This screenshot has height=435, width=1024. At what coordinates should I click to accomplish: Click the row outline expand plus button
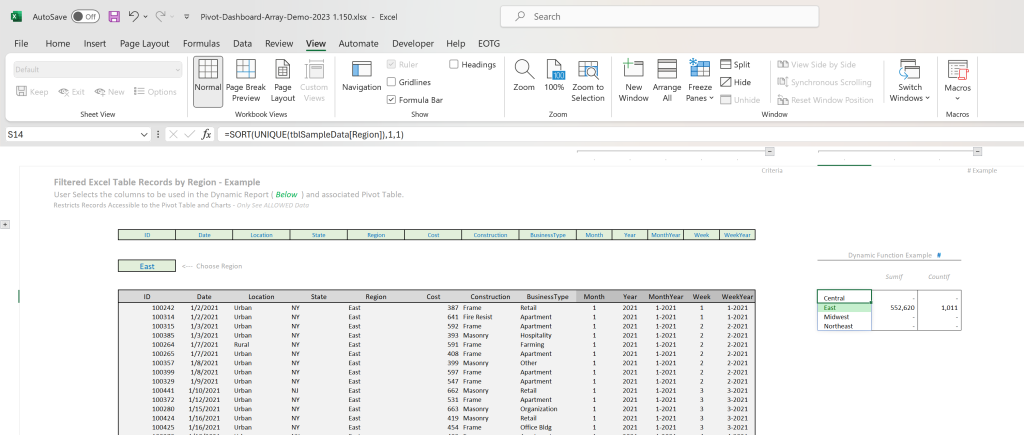coord(5,224)
